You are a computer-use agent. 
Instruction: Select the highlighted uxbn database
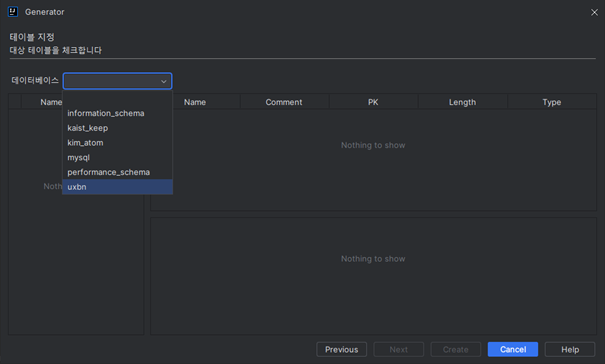[x=117, y=187]
